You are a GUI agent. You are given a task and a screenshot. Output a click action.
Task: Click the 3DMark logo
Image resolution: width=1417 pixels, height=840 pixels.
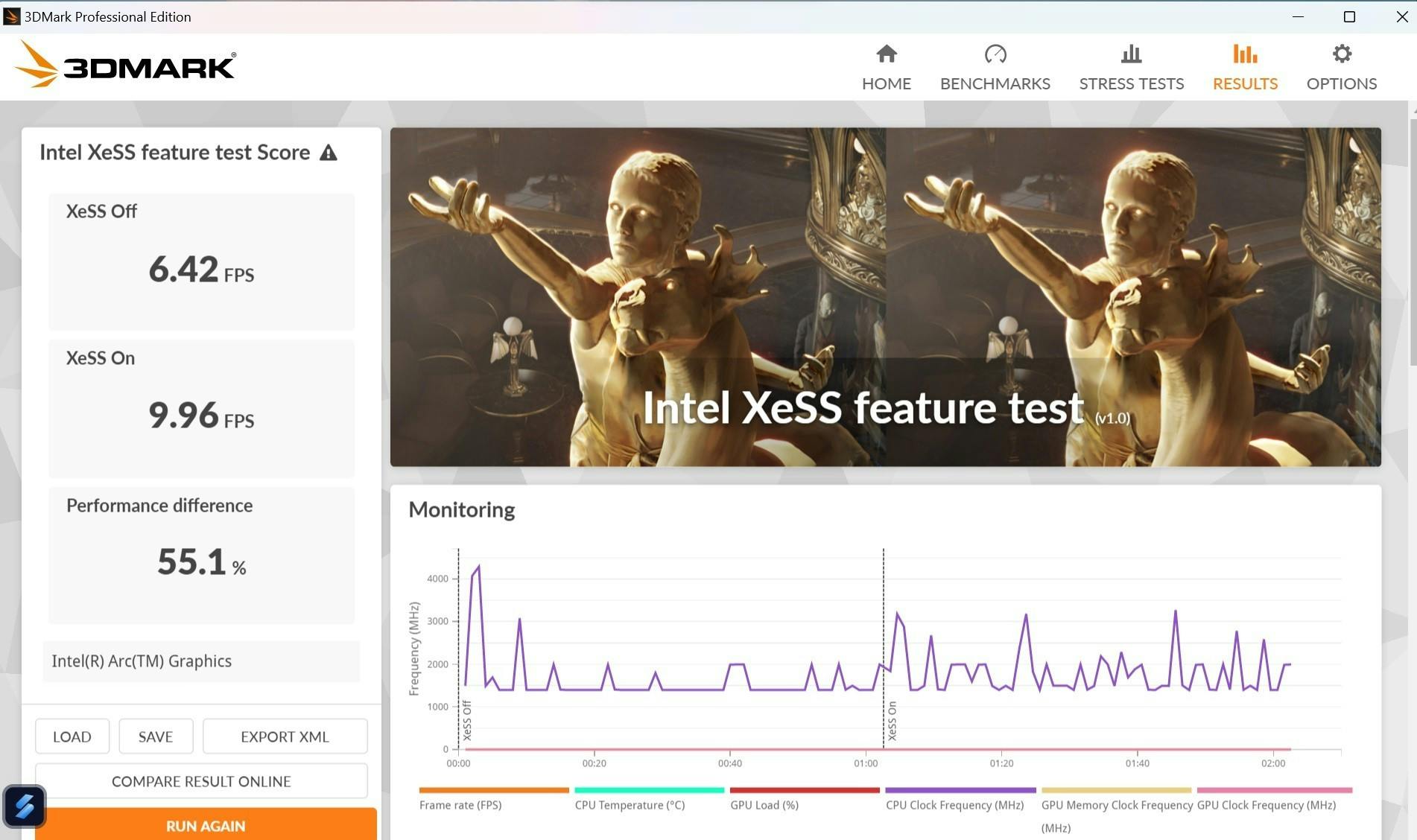pyautogui.click(x=125, y=65)
